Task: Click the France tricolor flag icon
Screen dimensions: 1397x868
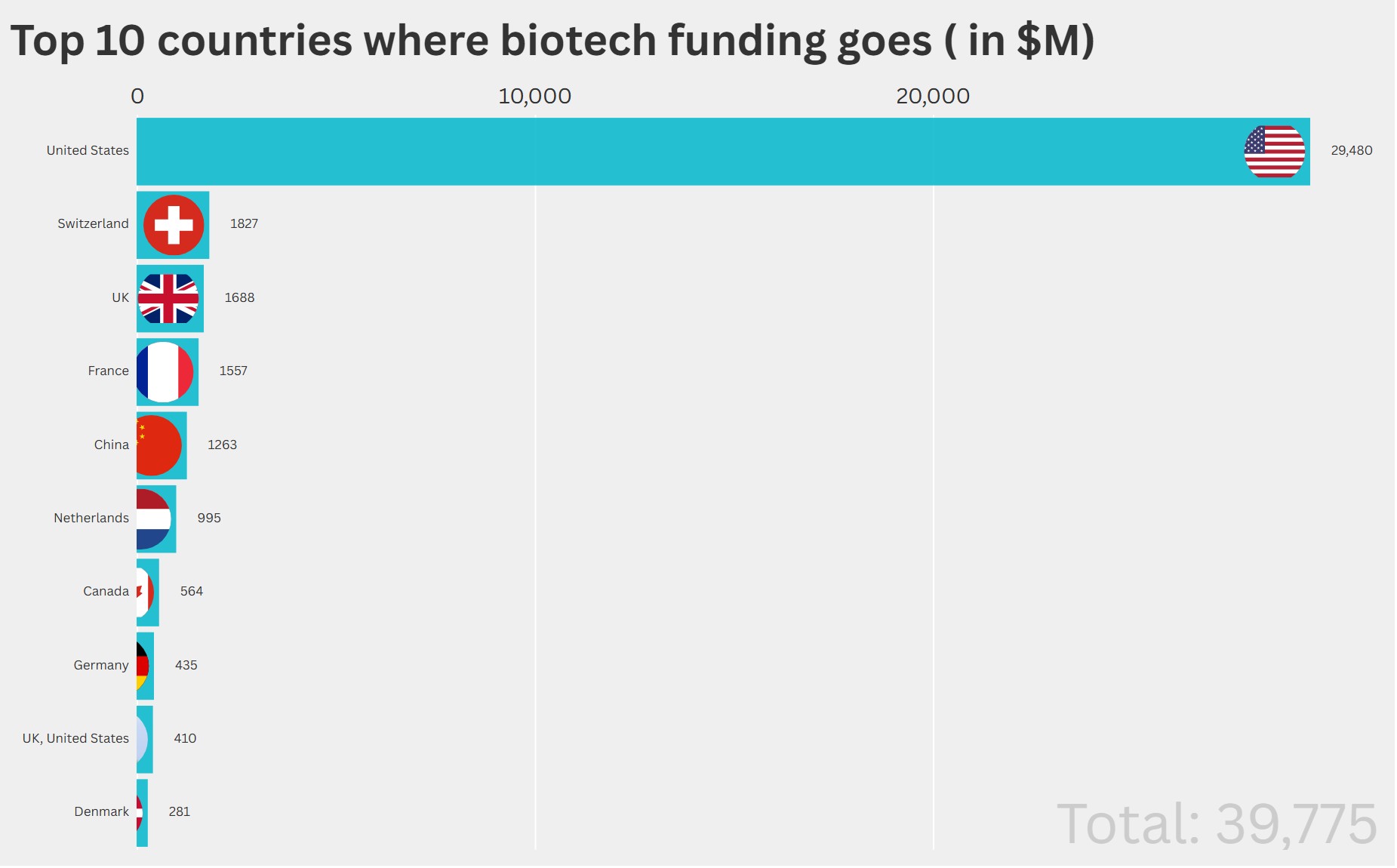Action: click(165, 372)
